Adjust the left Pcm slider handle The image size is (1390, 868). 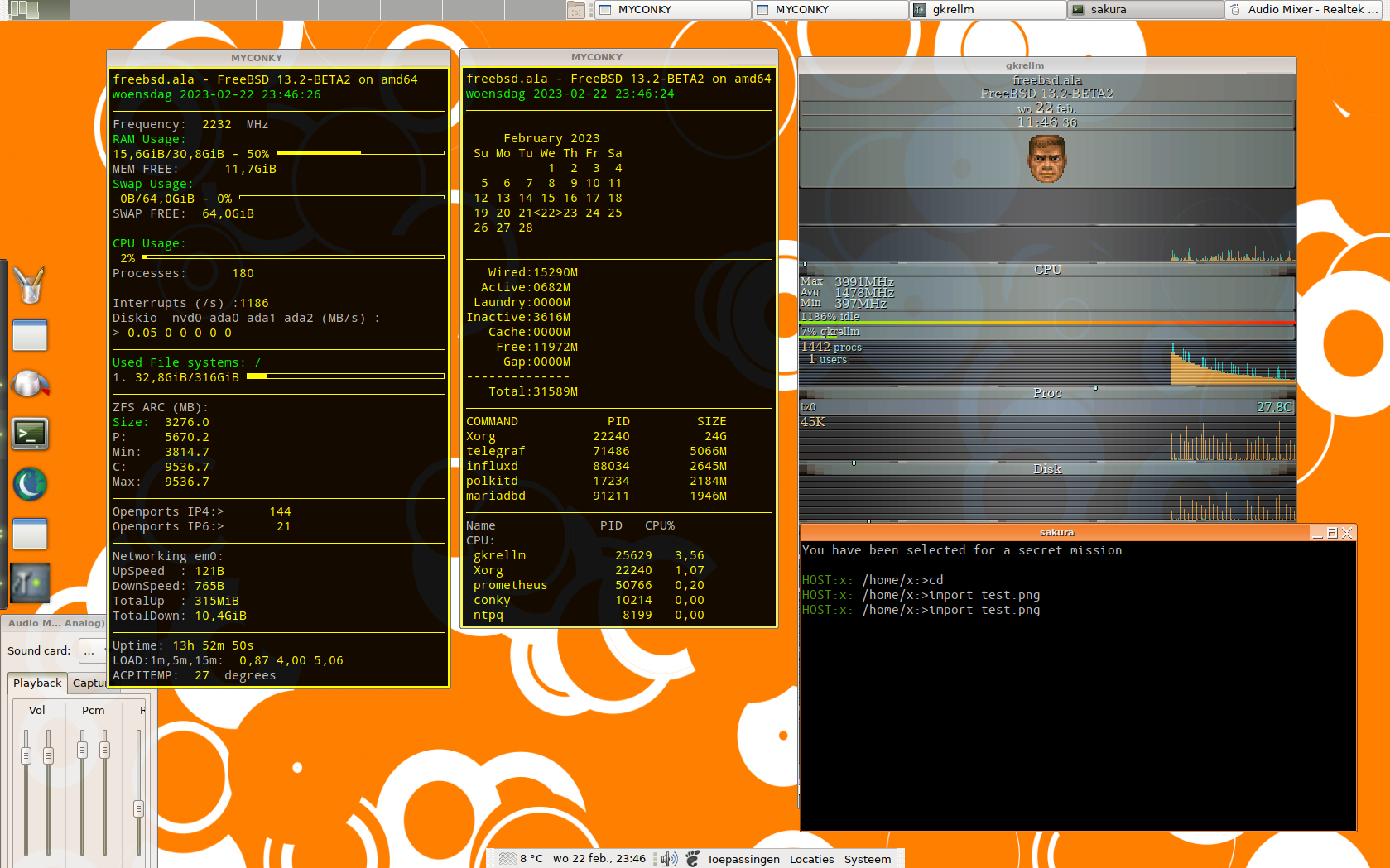click(x=82, y=751)
